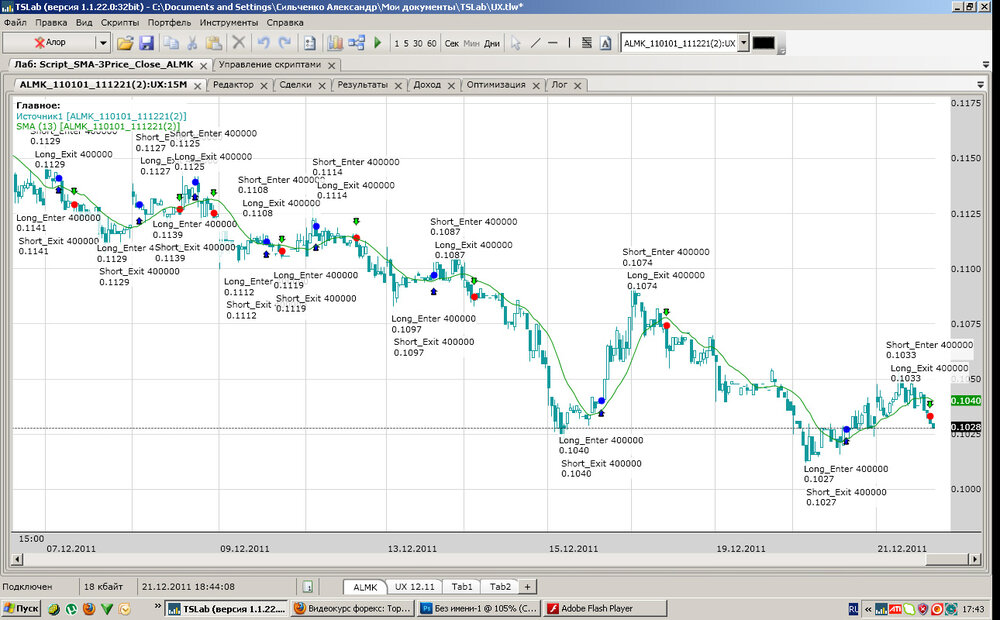
Task: Expand the Алор provider dropdown arrow
Action: (x=103, y=43)
